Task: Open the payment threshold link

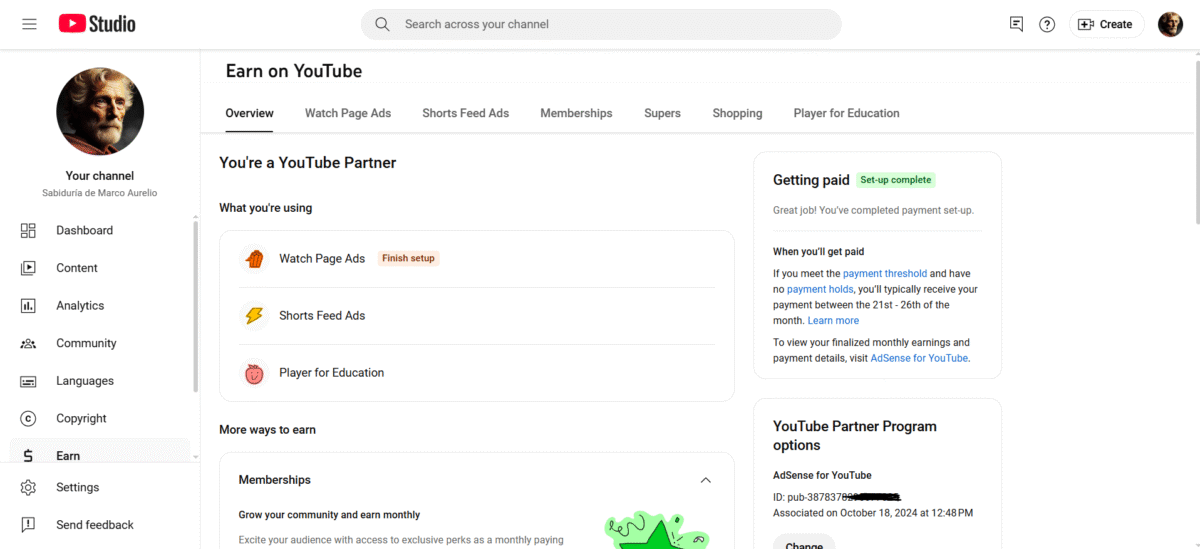Action: pos(885,273)
